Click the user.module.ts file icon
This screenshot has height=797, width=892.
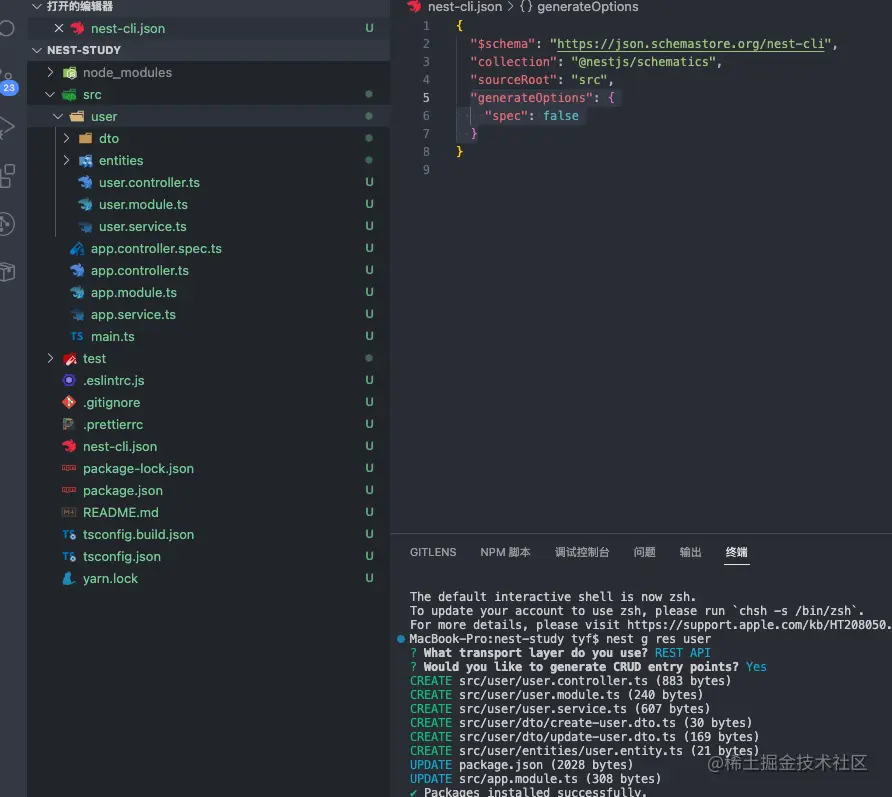[x=85, y=204]
